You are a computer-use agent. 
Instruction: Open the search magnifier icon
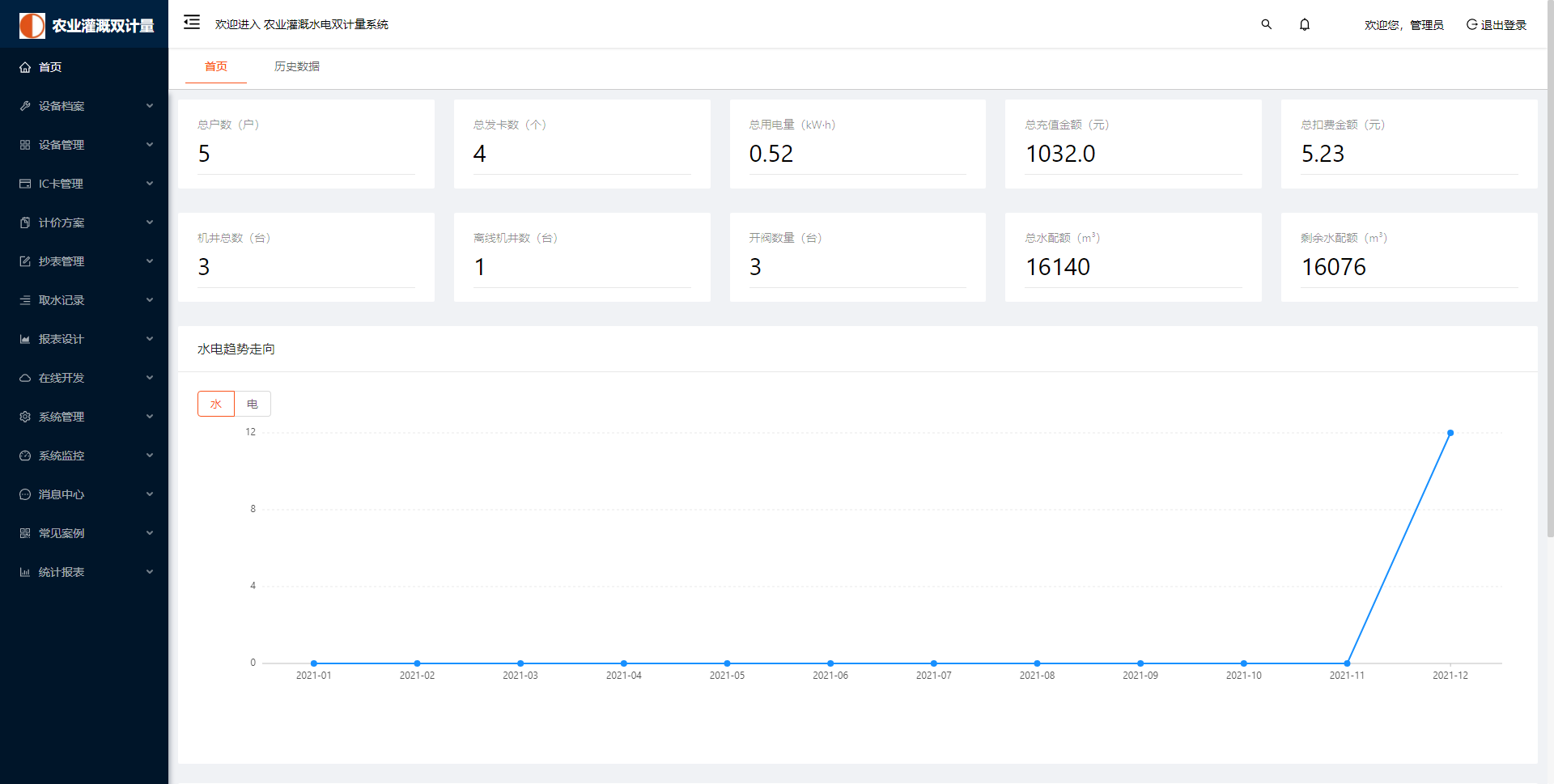tap(1267, 24)
